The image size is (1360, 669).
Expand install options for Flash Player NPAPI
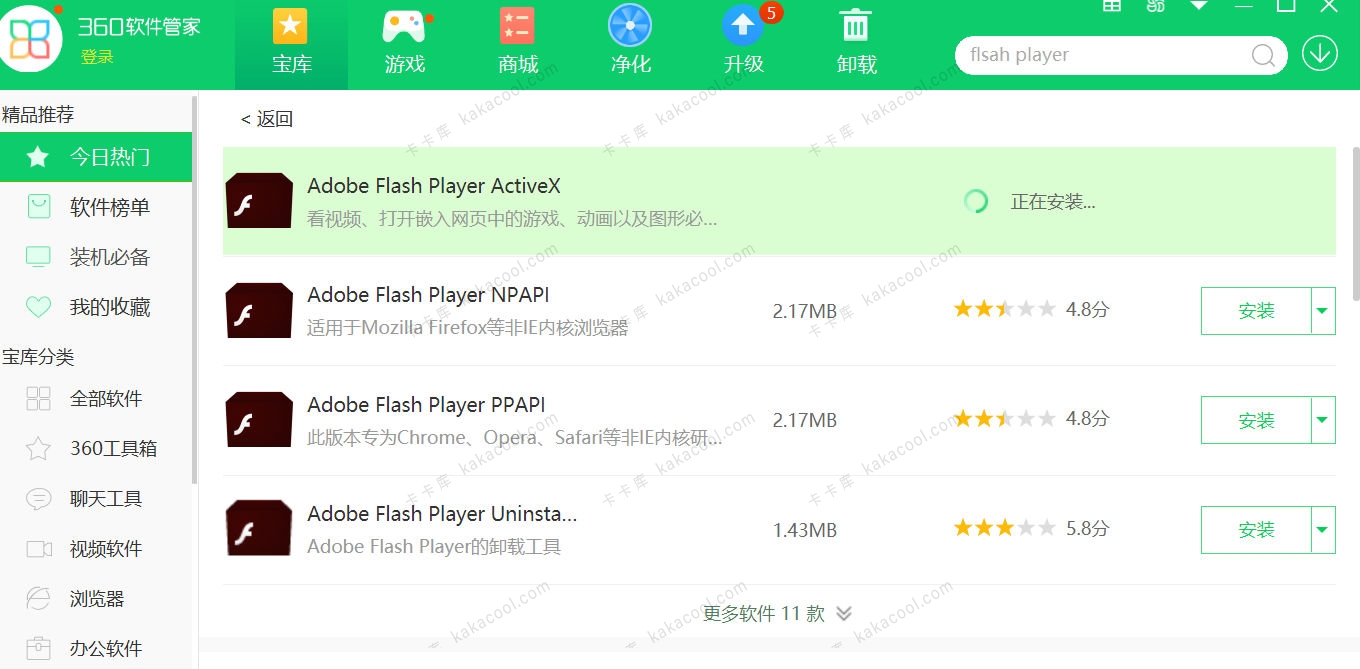[x=1323, y=311]
